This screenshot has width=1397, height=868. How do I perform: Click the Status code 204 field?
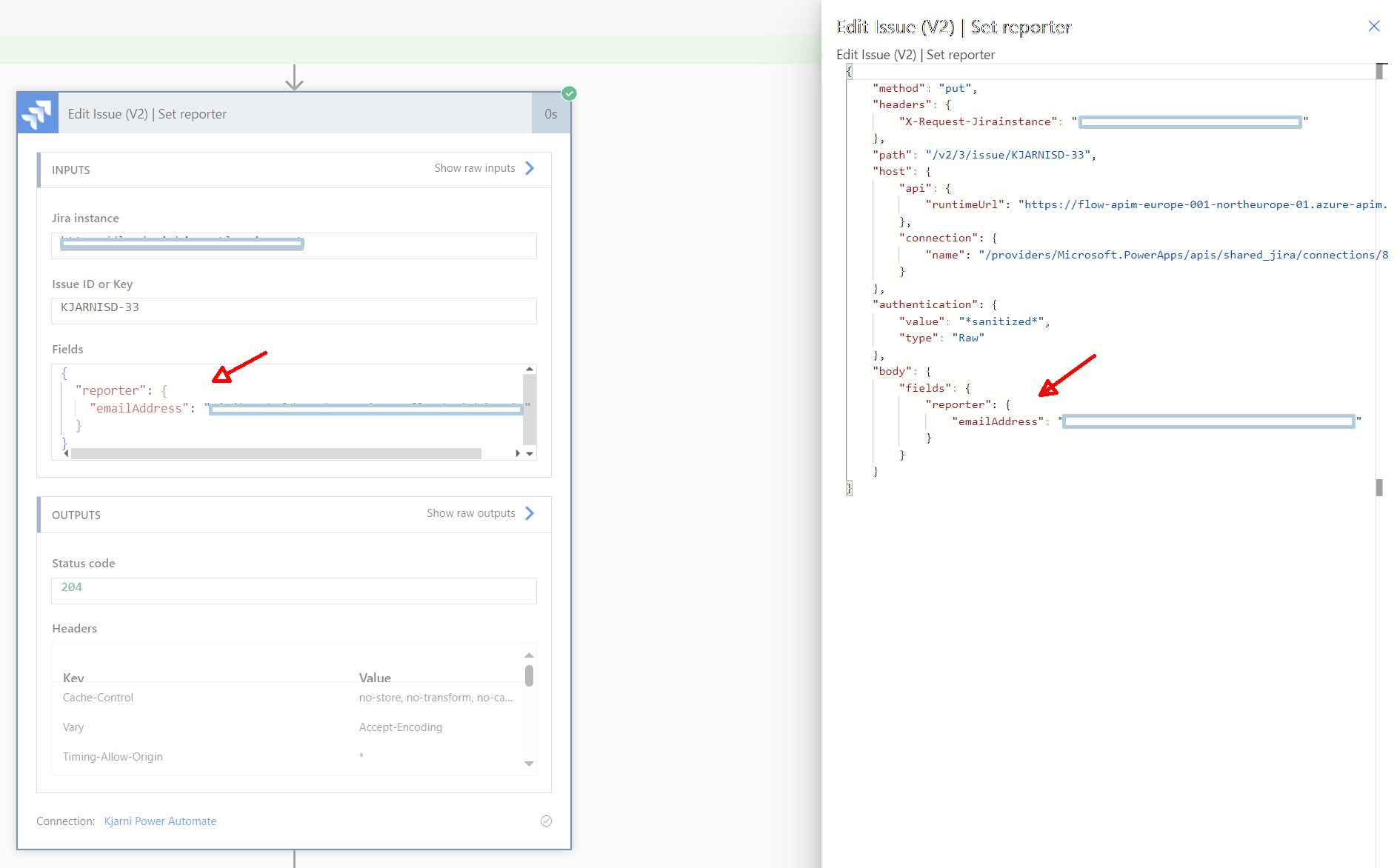point(294,591)
